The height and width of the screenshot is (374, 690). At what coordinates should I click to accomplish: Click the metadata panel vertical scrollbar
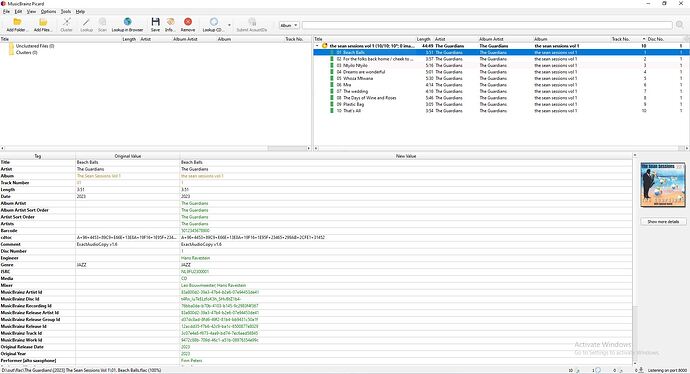click(635, 260)
